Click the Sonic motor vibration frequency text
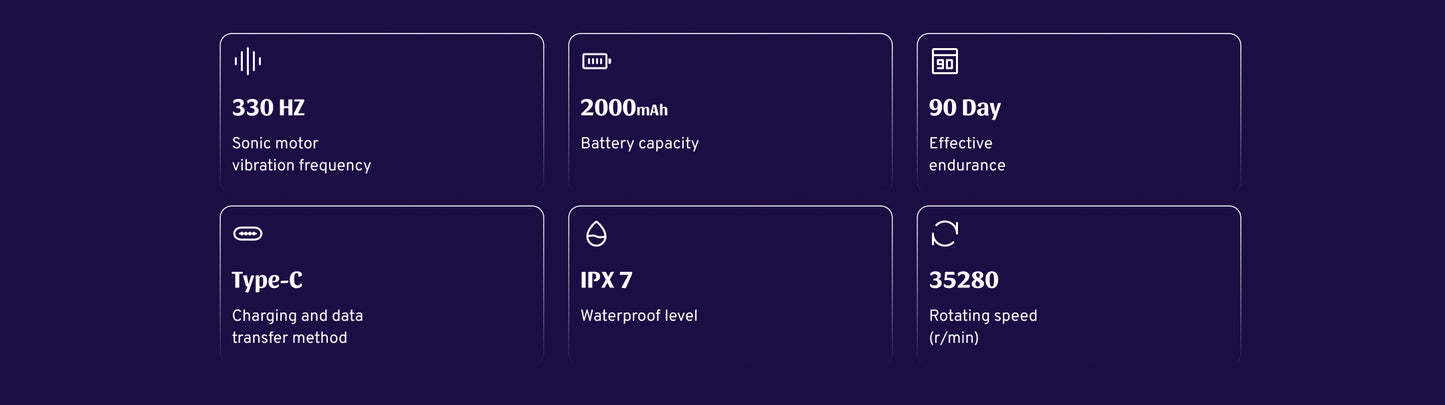Viewport: 1445px width, 405px height. pos(301,154)
